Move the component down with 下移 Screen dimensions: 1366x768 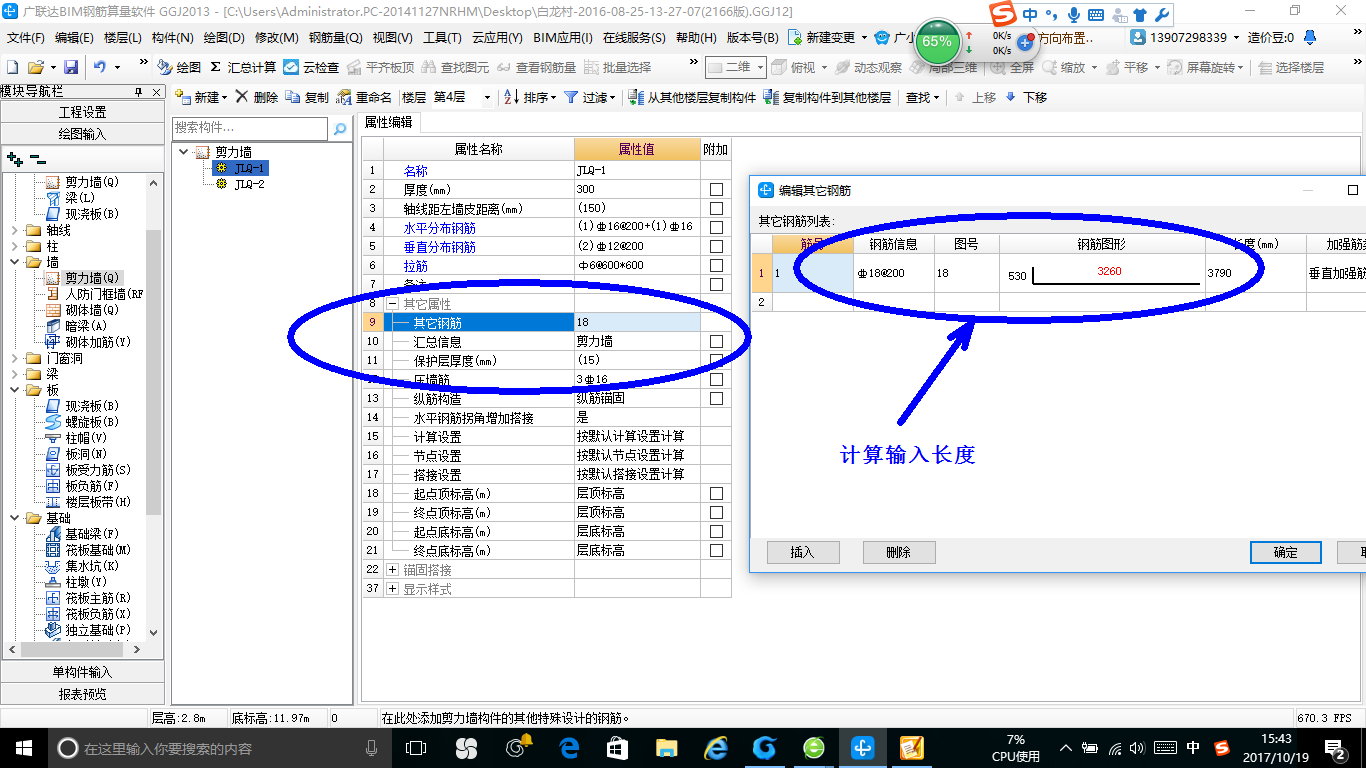click(x=1026, y=98)
